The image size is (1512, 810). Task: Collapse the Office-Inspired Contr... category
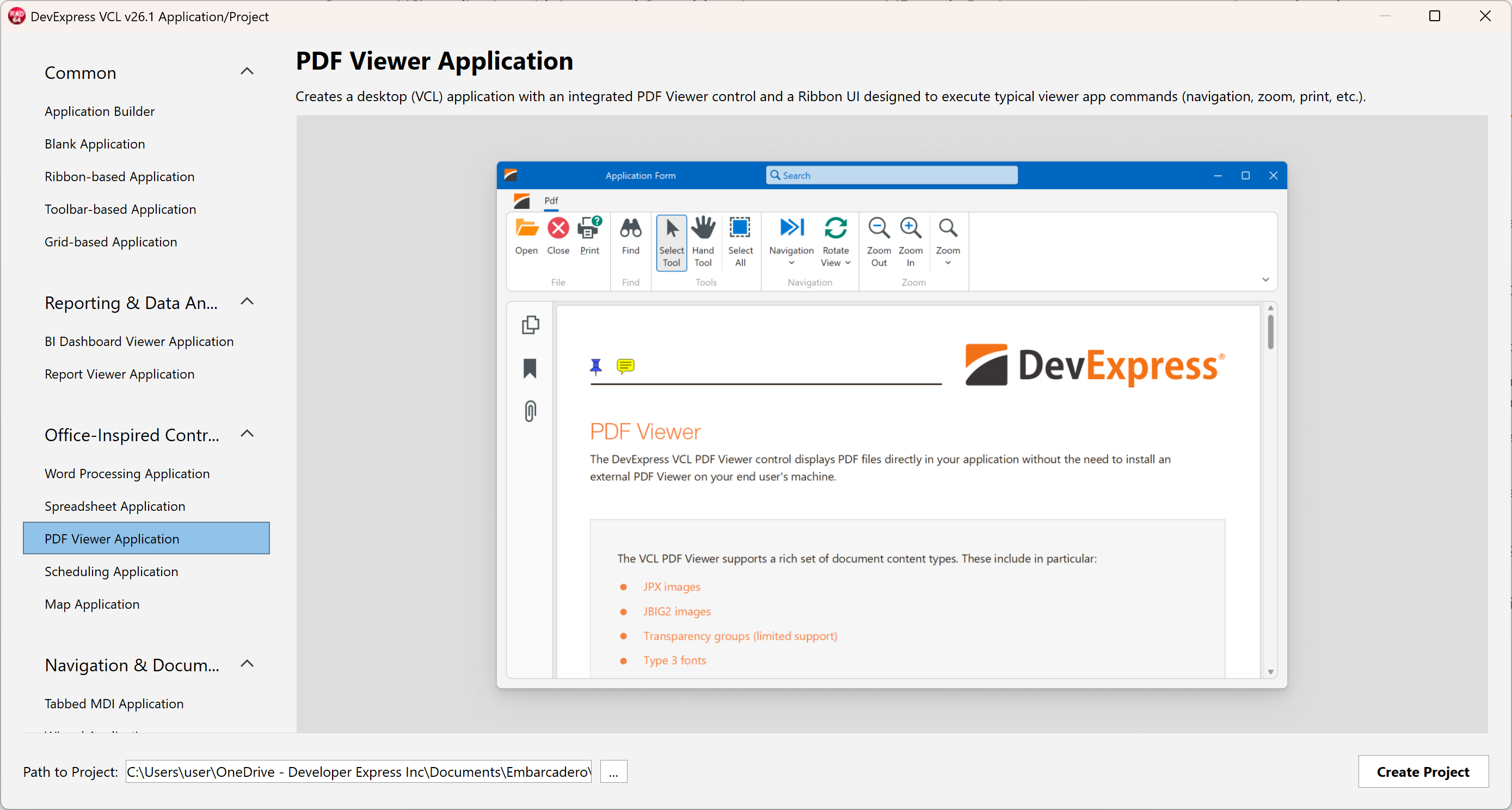(247, 434)
